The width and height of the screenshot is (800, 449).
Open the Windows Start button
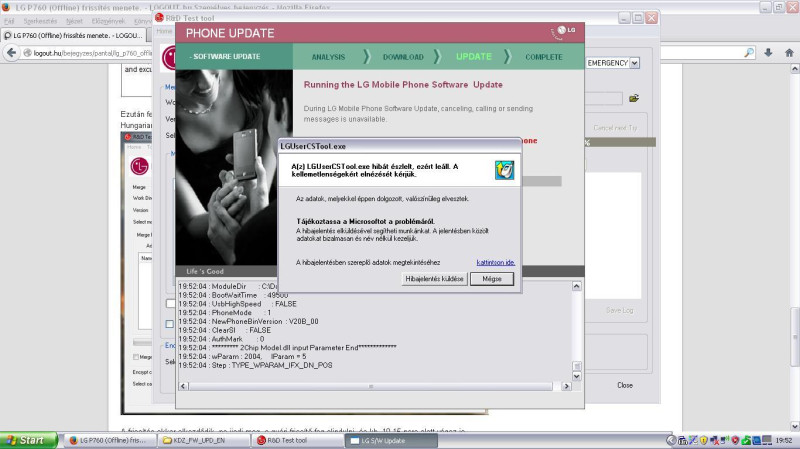(29, 440)
